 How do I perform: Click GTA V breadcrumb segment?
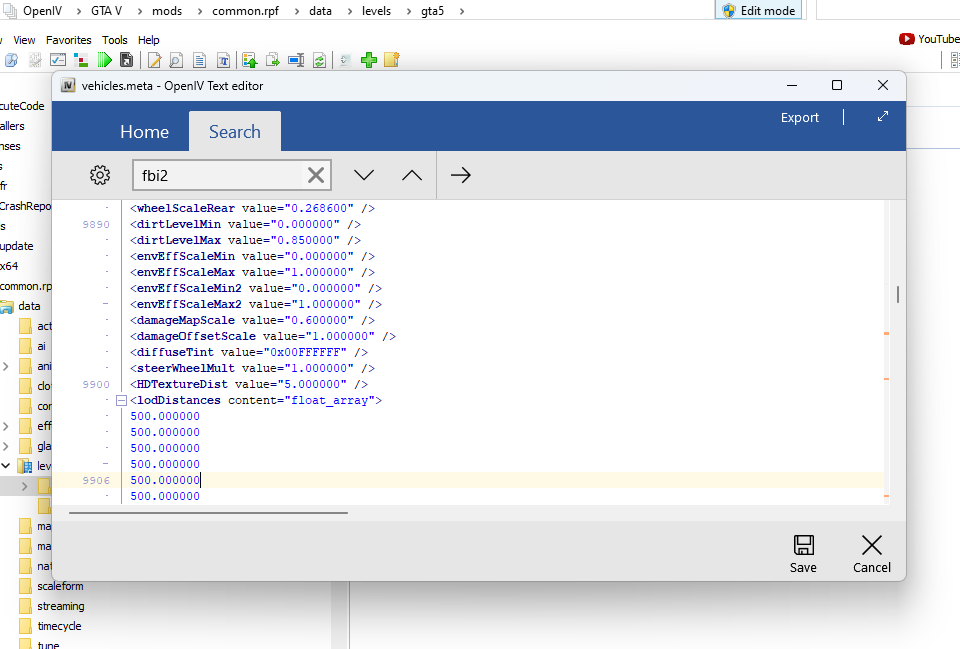pyautogui.click(x=107, y=11)
